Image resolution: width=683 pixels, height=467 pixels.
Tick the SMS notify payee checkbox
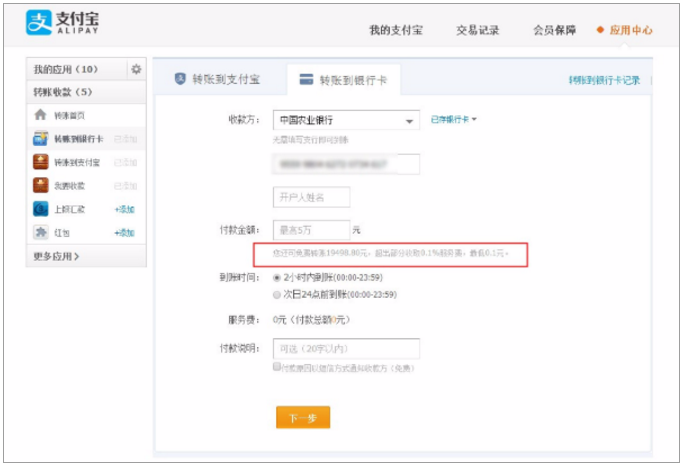[x=277, y=367]
